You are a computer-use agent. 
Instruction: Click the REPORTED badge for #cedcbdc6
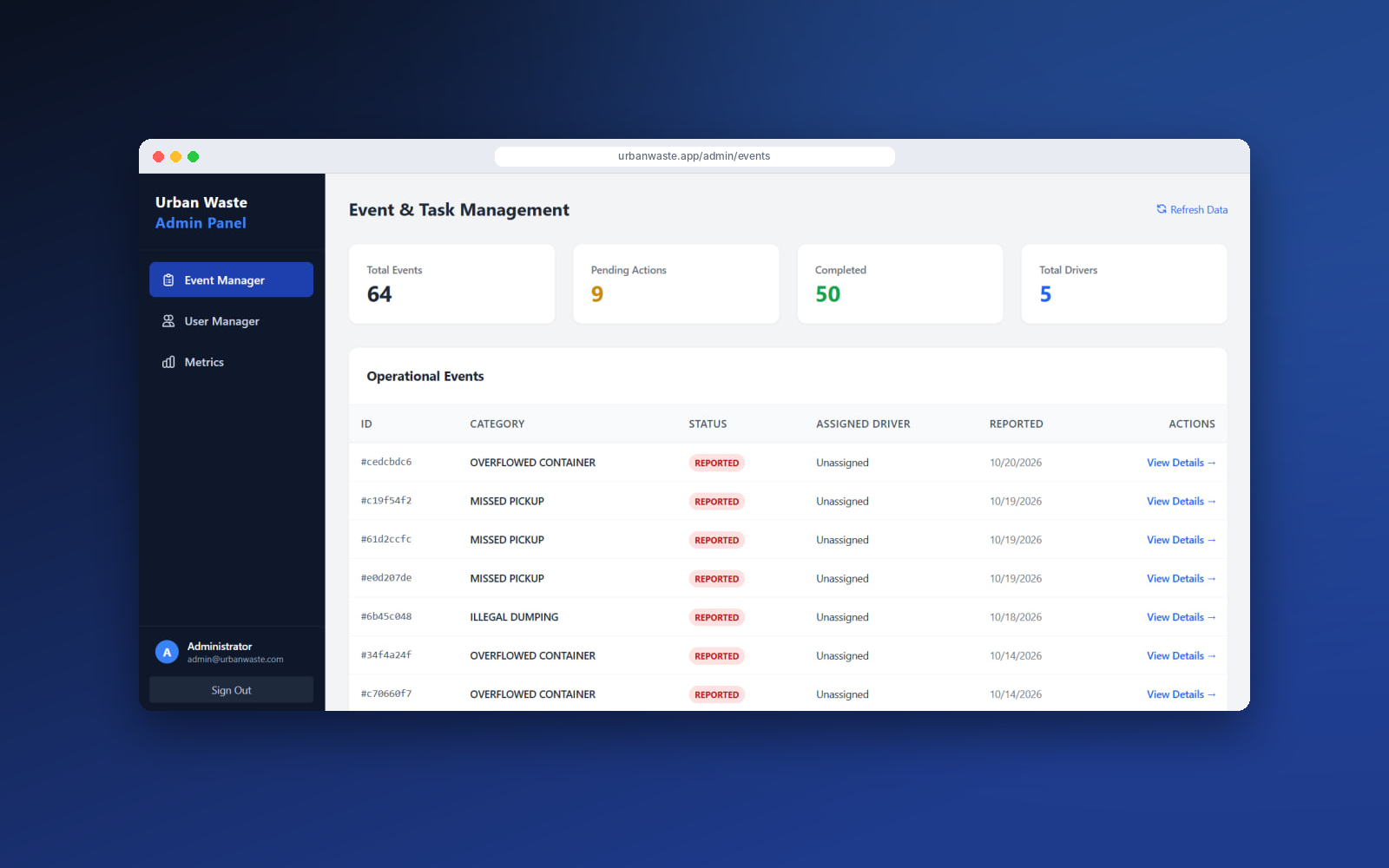point(717,463)
